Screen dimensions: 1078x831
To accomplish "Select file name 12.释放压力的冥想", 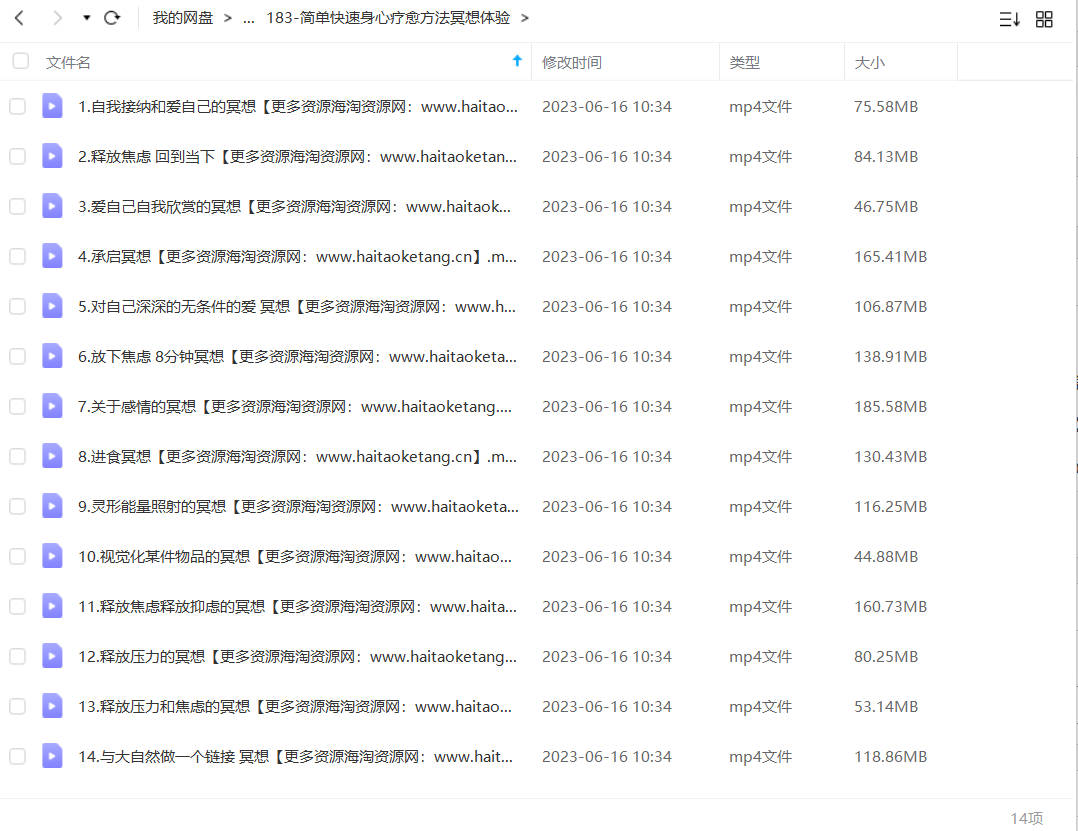I will click(x=297, y=656).
